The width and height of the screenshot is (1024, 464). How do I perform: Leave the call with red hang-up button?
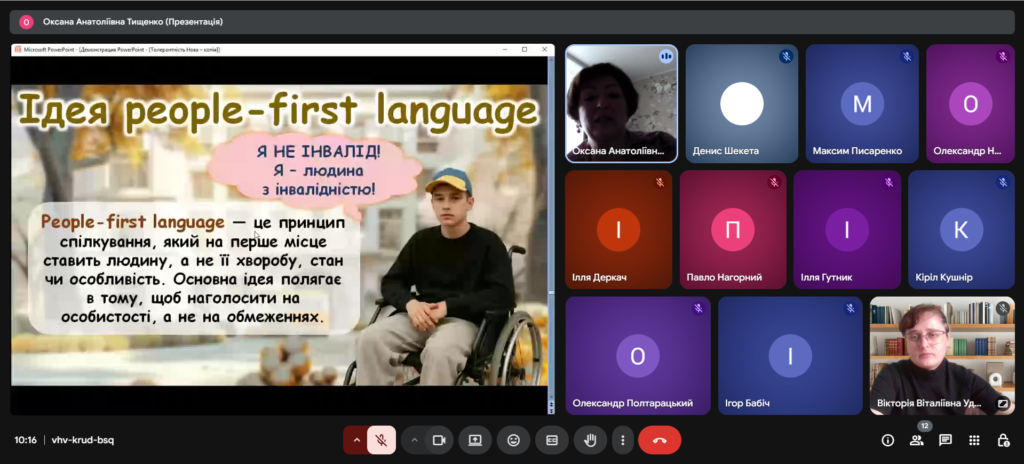tap(659, 440)
